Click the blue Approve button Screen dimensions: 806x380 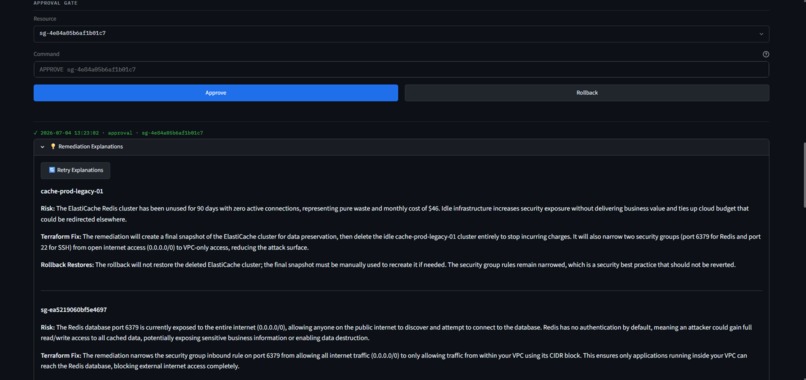pyautogui.click(x=216, y=93)
